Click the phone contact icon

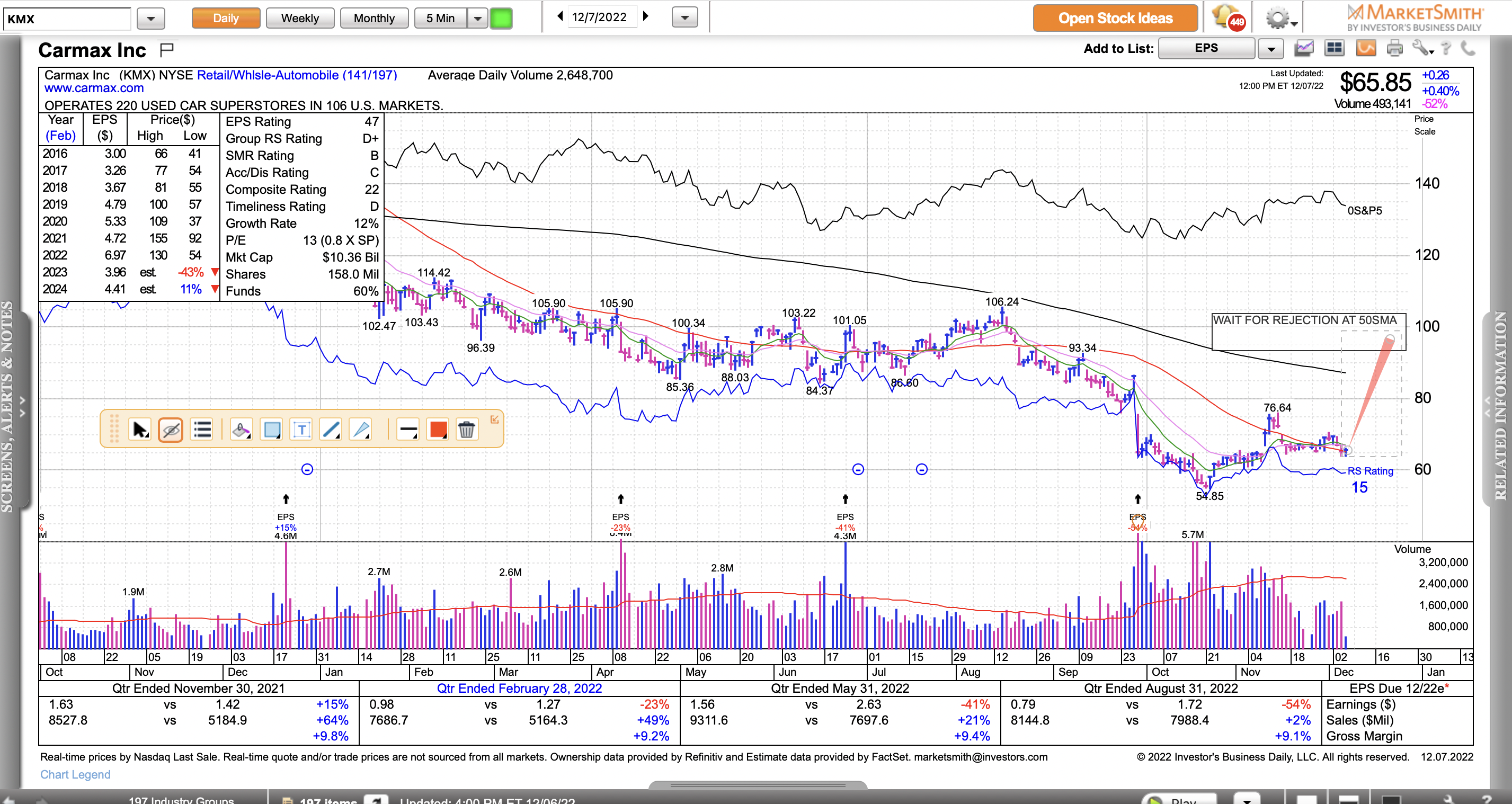pyautogui.click(x=1468, y=48)
